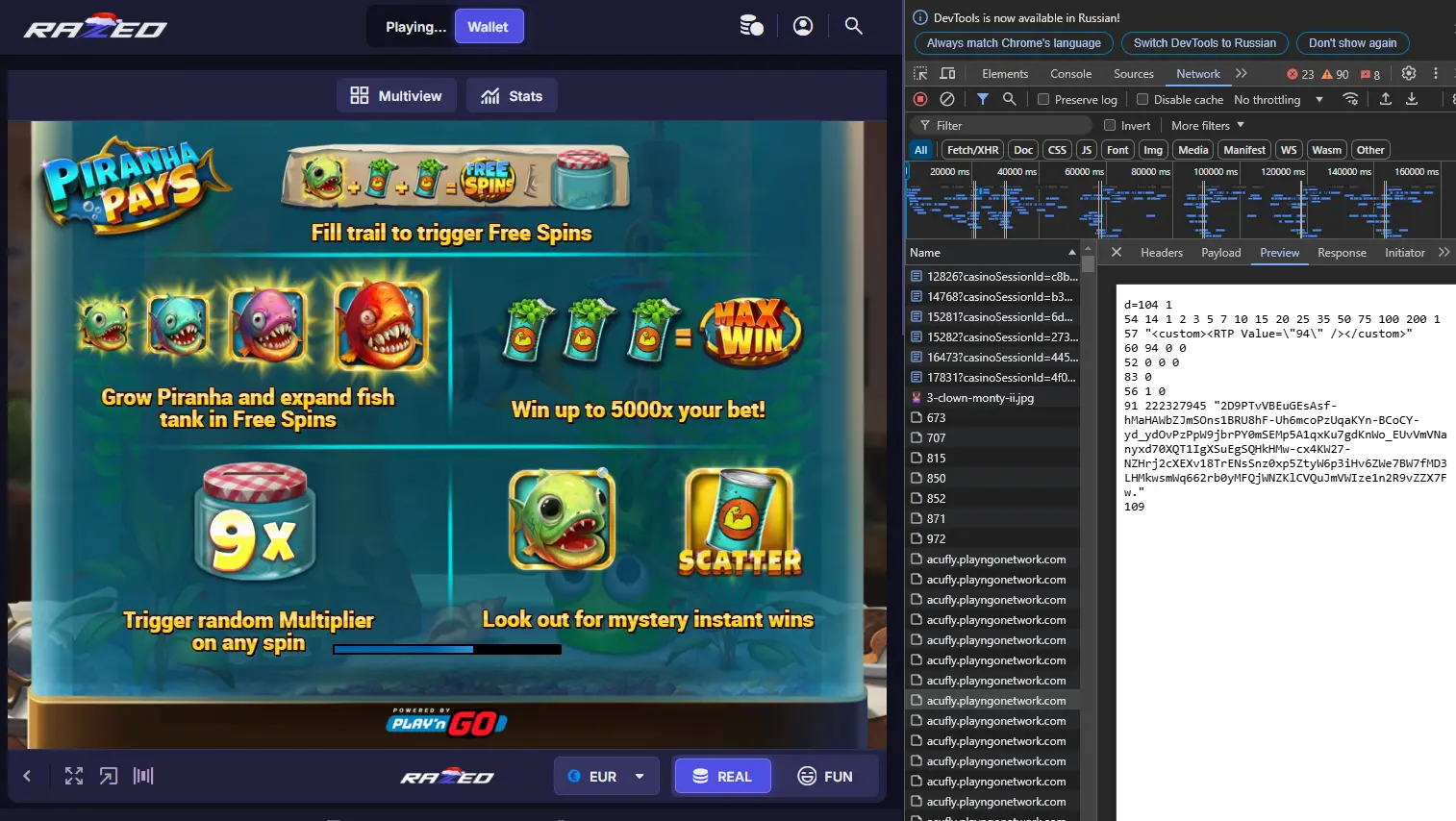This screenshot has width=1456, height=821.
Task: Toggle the device toolbar icon
Action: 947,73
